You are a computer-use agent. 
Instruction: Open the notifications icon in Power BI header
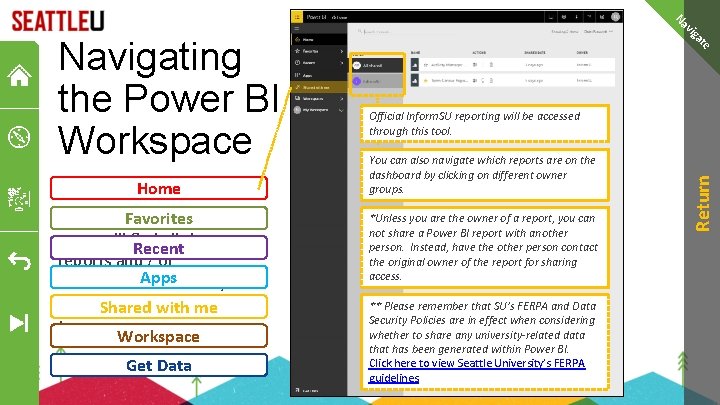[x=551, y=17]
